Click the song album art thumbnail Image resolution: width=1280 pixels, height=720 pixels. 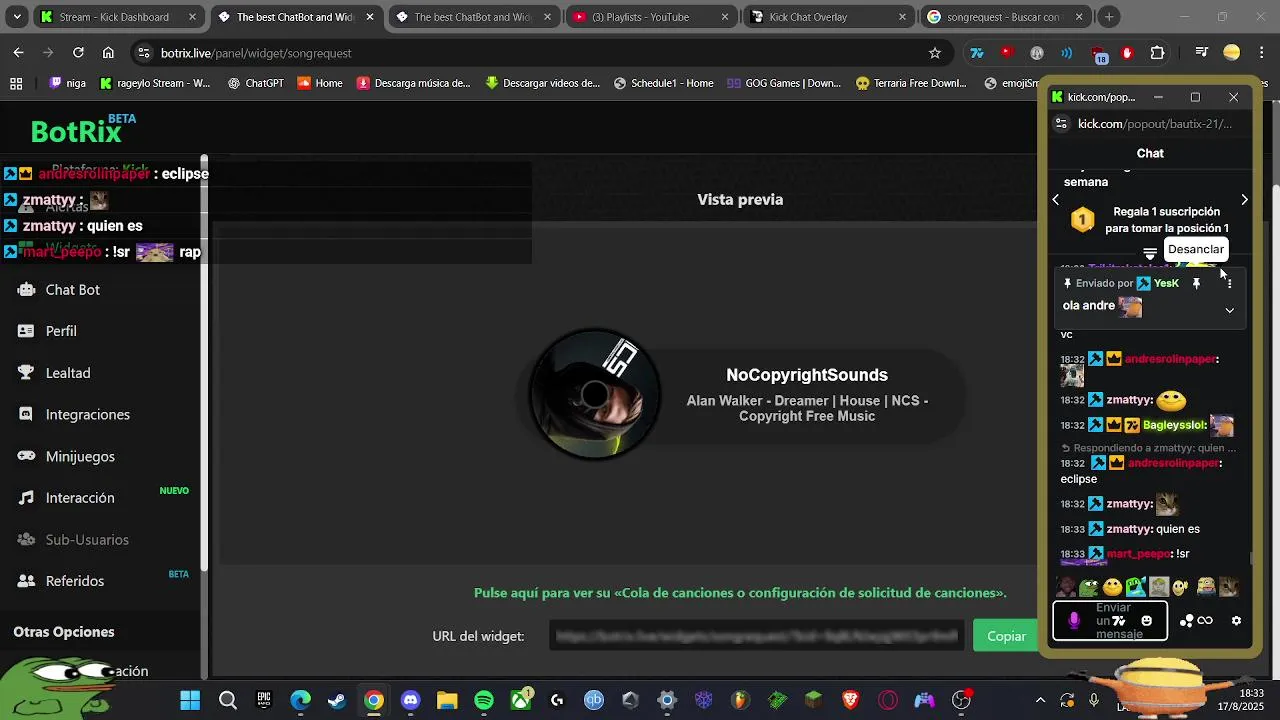(x=594, y=394)
